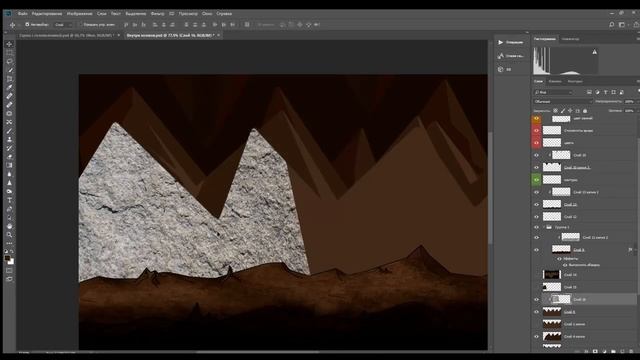Open the 3D collapsed panel icon

click(500, 69)
